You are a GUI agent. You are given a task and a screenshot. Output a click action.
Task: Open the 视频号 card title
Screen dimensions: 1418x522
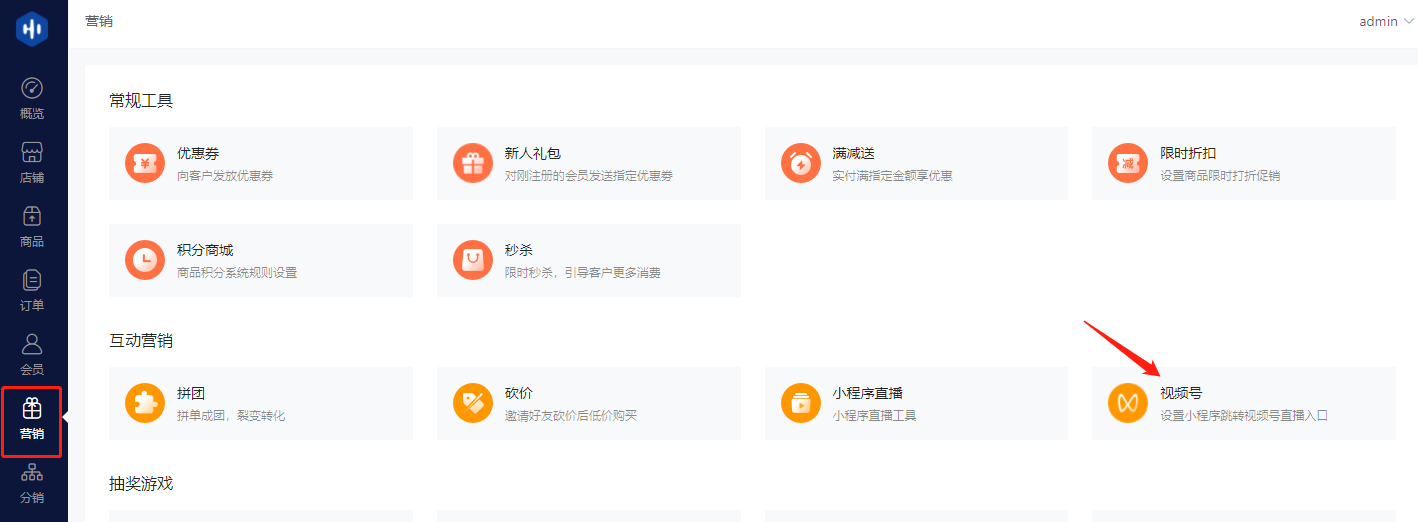1181,394
